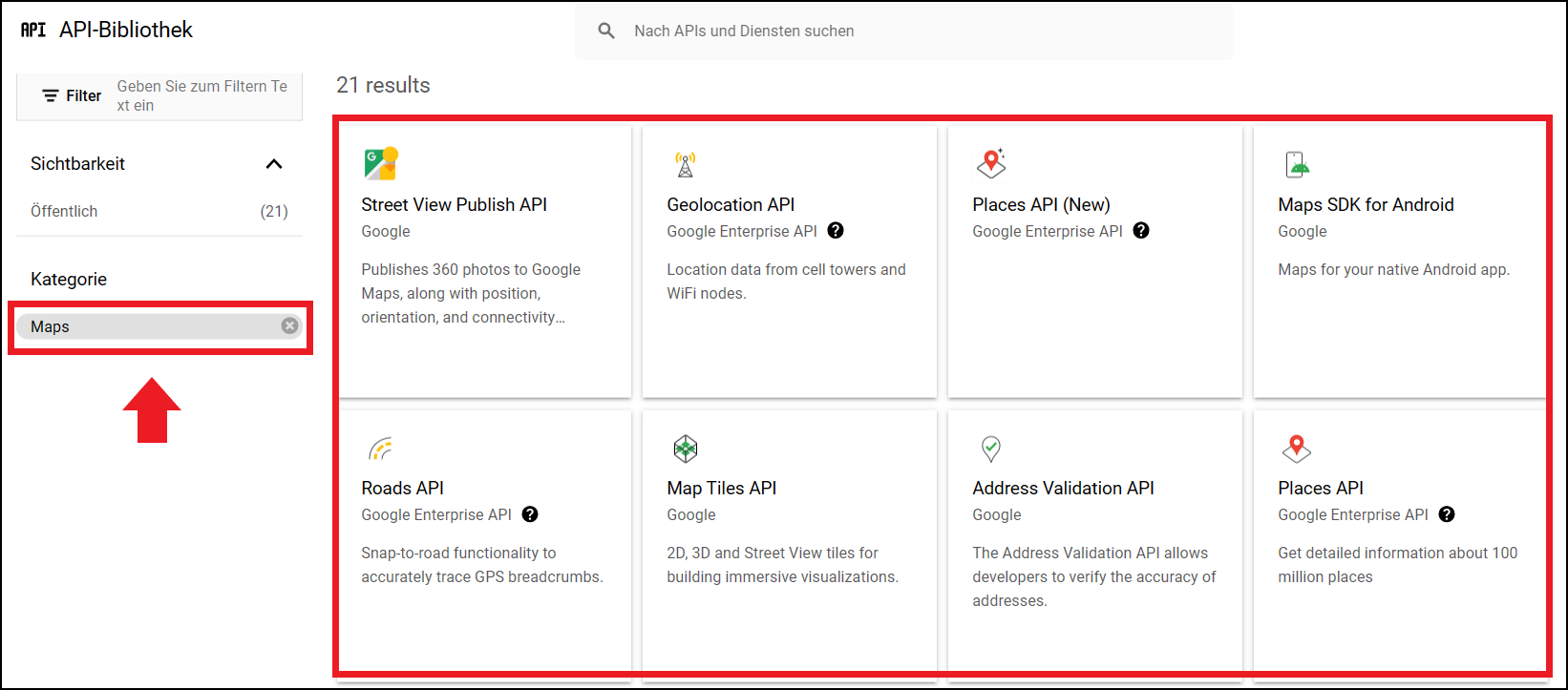Click the help icon on the Places API (New) card
Viewport: 1568px width, 690px height.
tap(1141, 231)
